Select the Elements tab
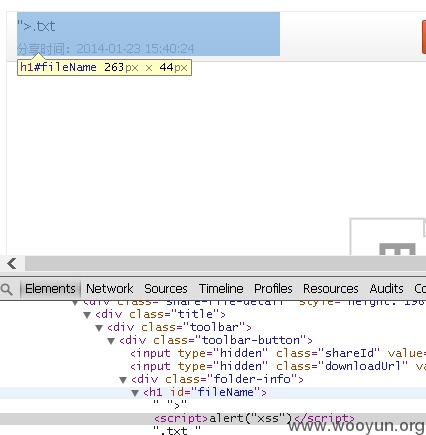Image resolution: width=426 pixels, height=435 pixels. pos(50,289)
